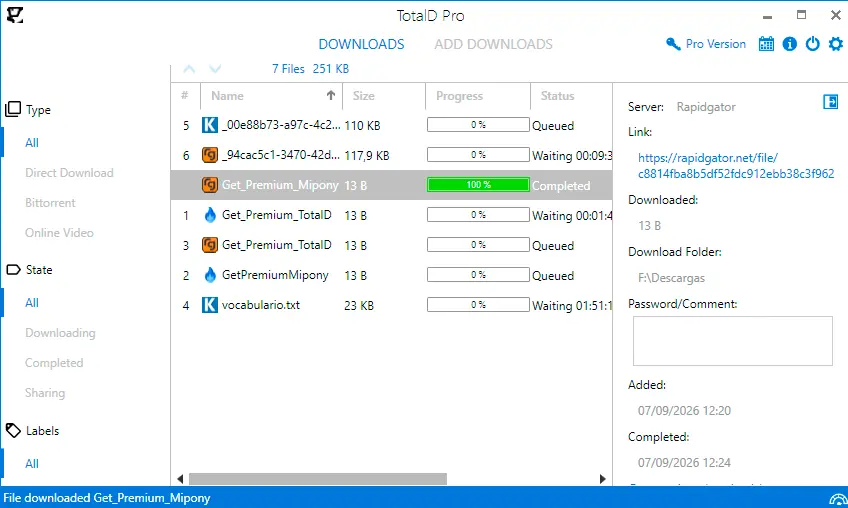
Task: Filter by Online Video type
Action: coord(59,233)
